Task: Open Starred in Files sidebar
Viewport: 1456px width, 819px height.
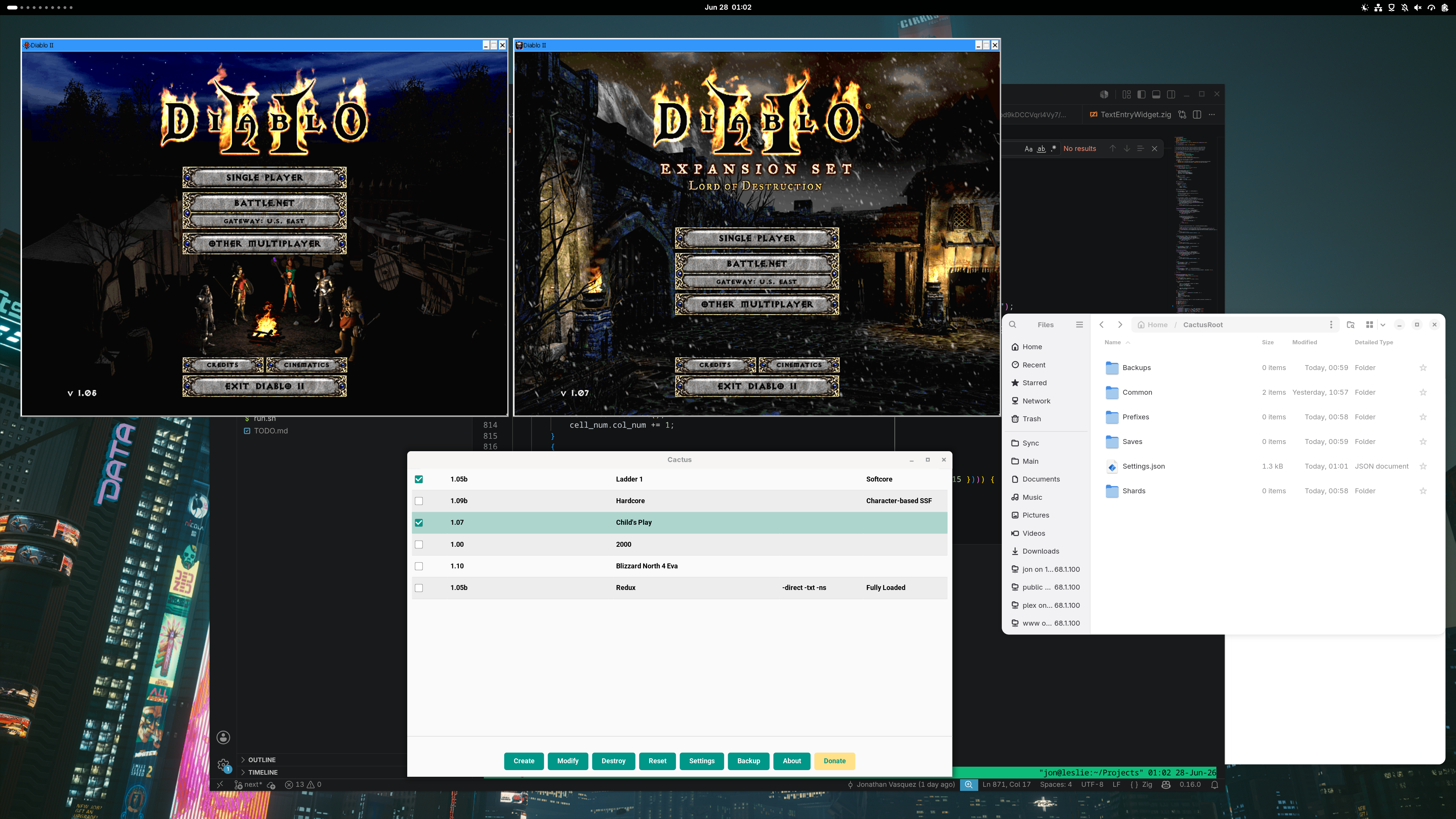Action: [x=1046, y=383]
